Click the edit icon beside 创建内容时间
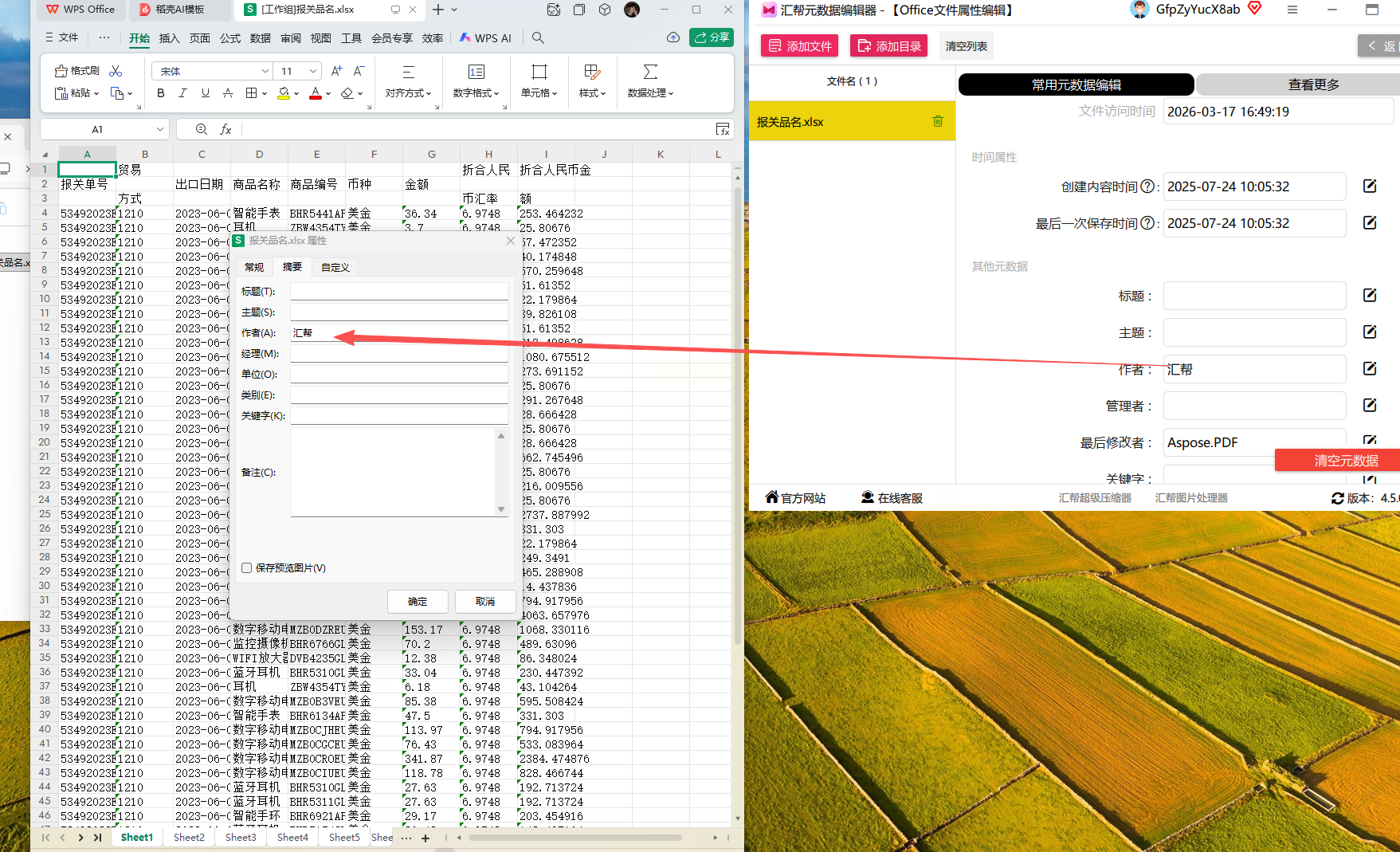This screenshot has width=1400, height=852. (x=1369, y=186)
